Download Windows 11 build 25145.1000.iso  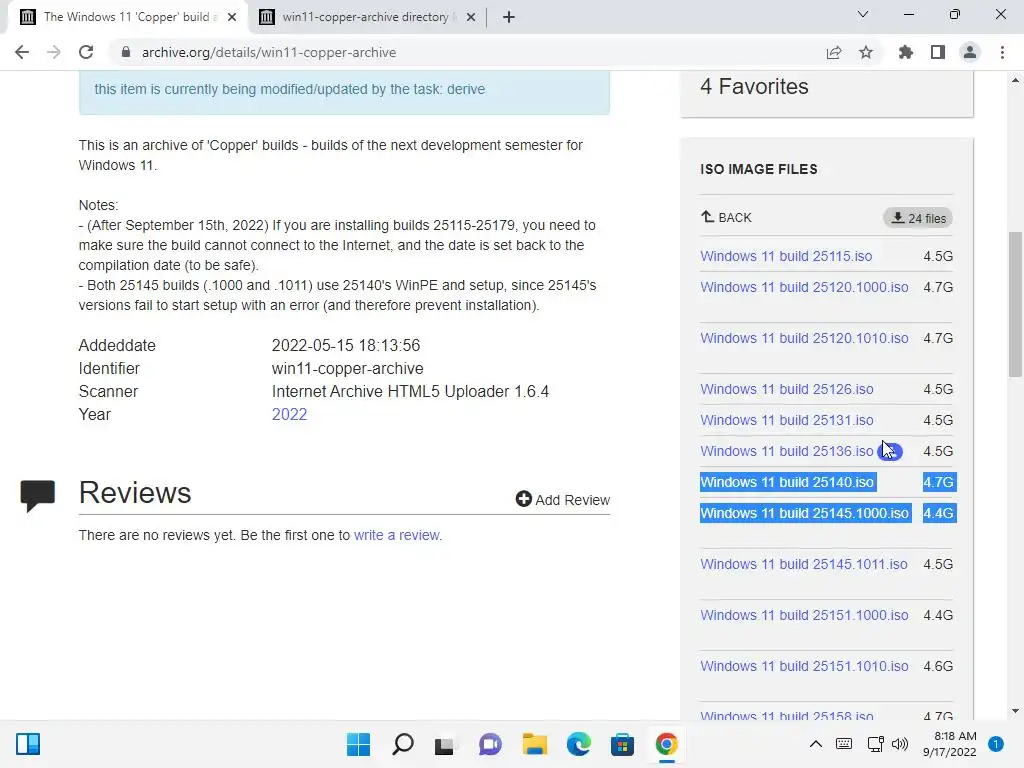pyautogui.click(x=805, y=513)
